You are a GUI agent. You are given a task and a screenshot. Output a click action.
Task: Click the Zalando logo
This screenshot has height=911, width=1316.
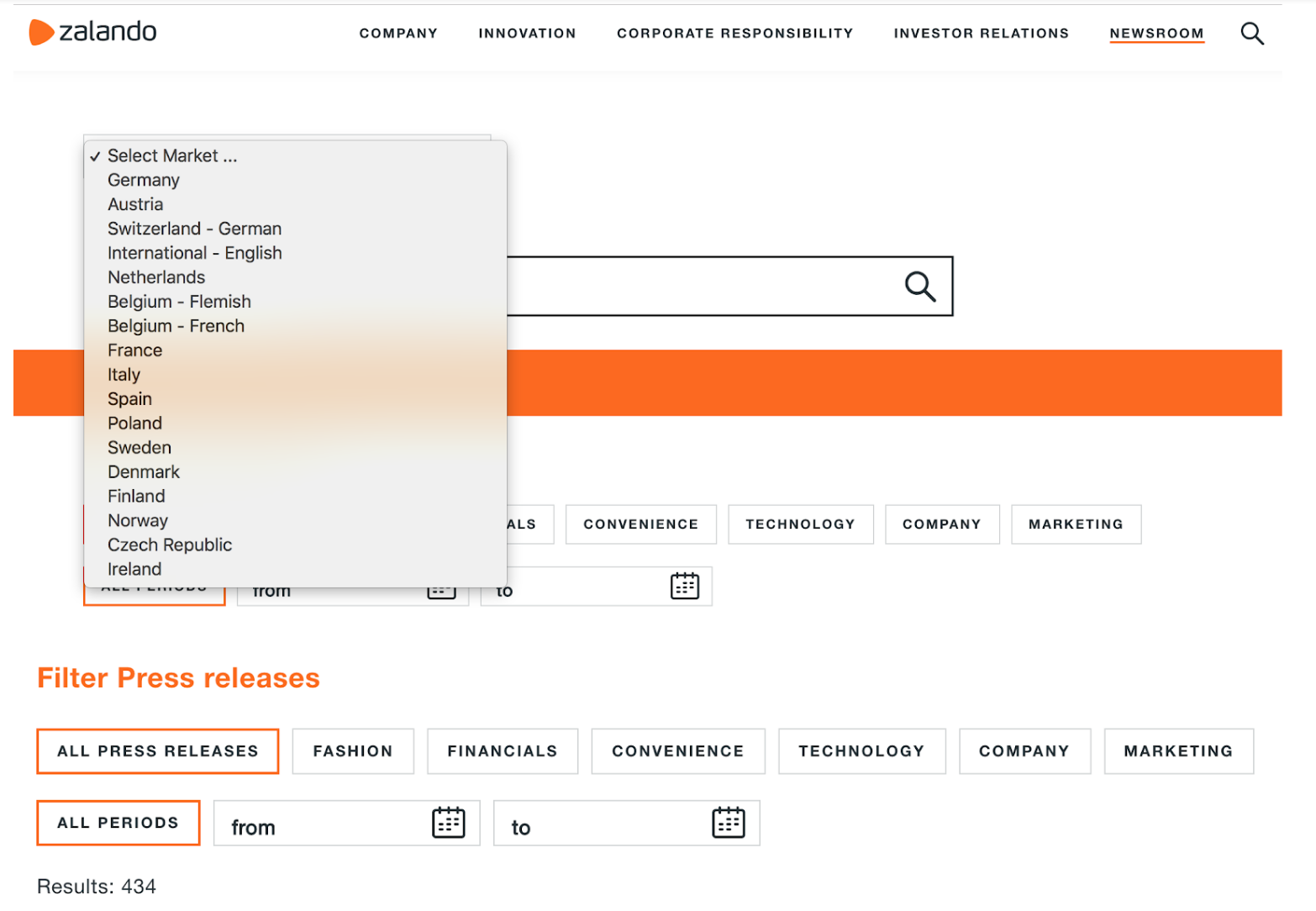tap(92, 32)
